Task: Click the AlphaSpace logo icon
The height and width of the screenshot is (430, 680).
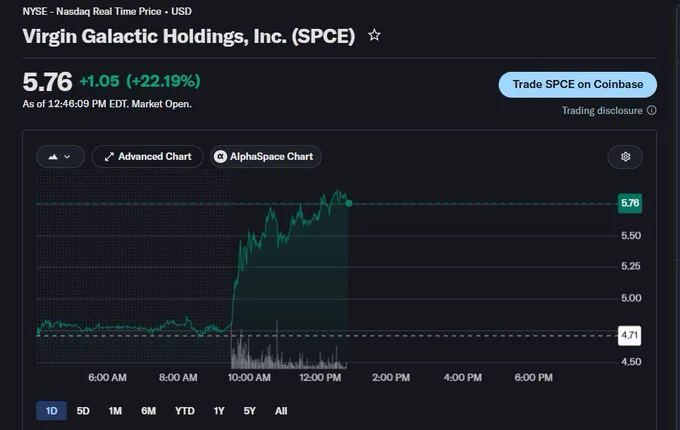Action: coord(220,156)
